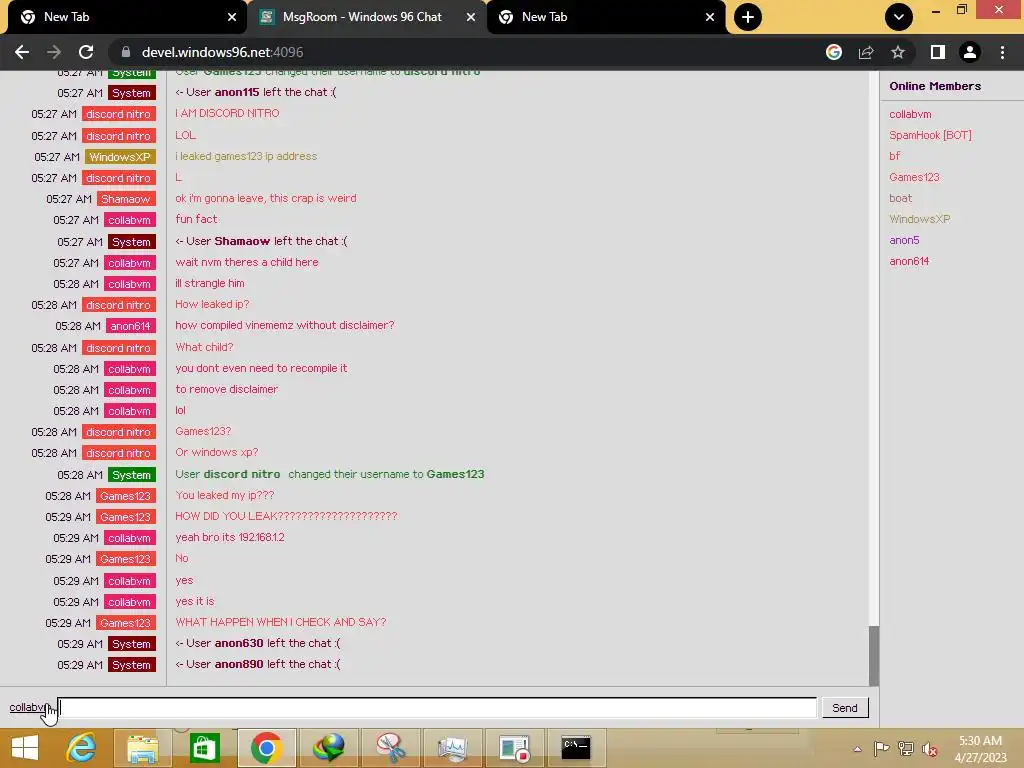Open the Snipping Tool taskbar icon
Viewport: 1024px width, 768px height.
tap(391, 747)
